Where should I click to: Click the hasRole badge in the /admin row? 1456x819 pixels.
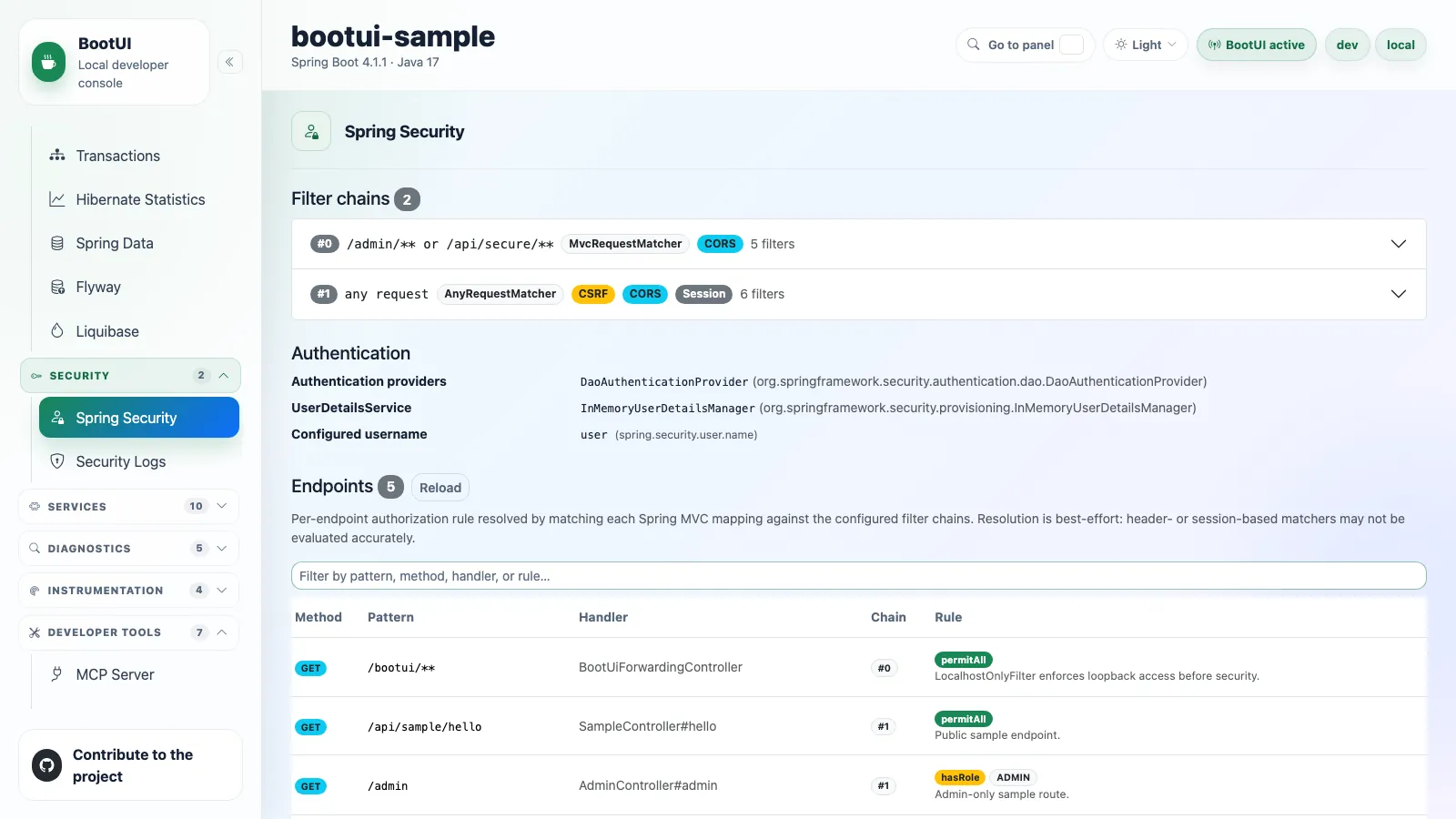point(960,778)
